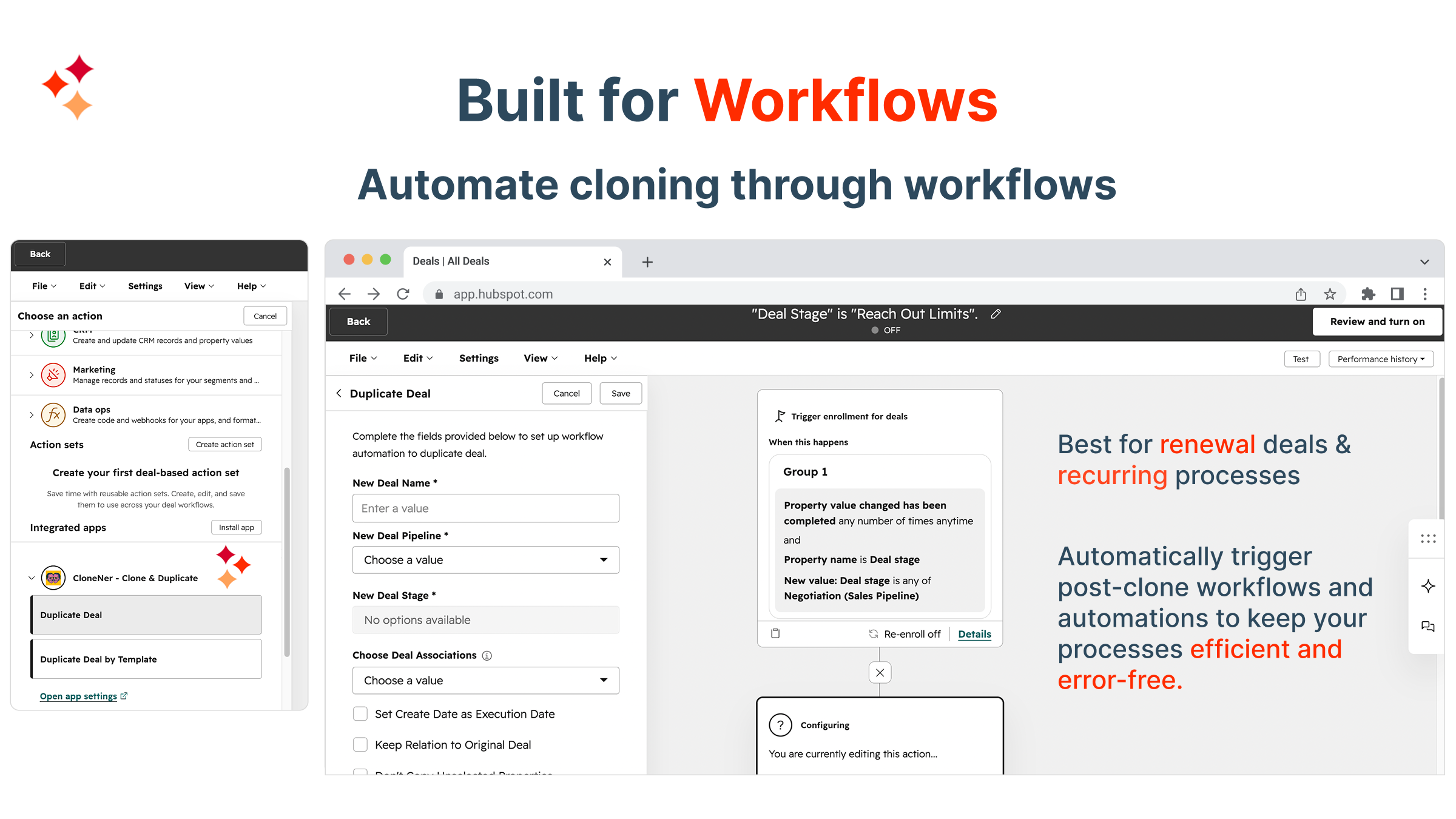Open the grid dots icon on right rail
The height and width of the screenshot is (819, 1456).
pyautogui.click(x=1428, y=539)
